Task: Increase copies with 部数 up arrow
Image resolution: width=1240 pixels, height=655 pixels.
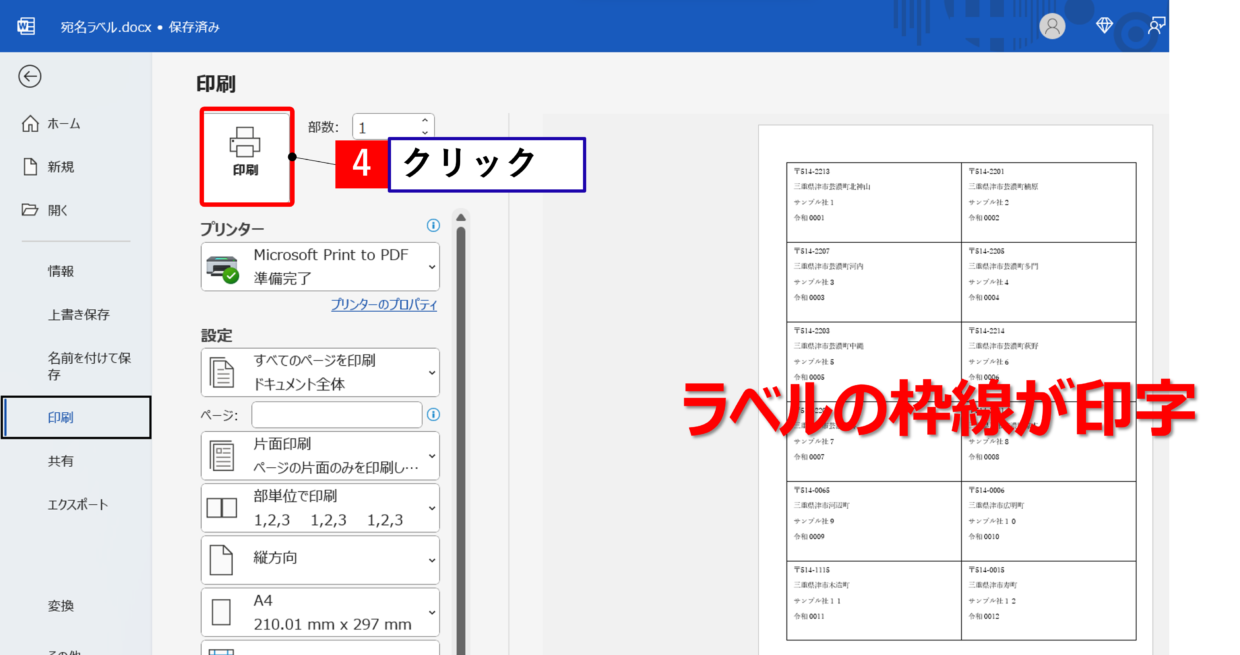Action: pos(425,120)
